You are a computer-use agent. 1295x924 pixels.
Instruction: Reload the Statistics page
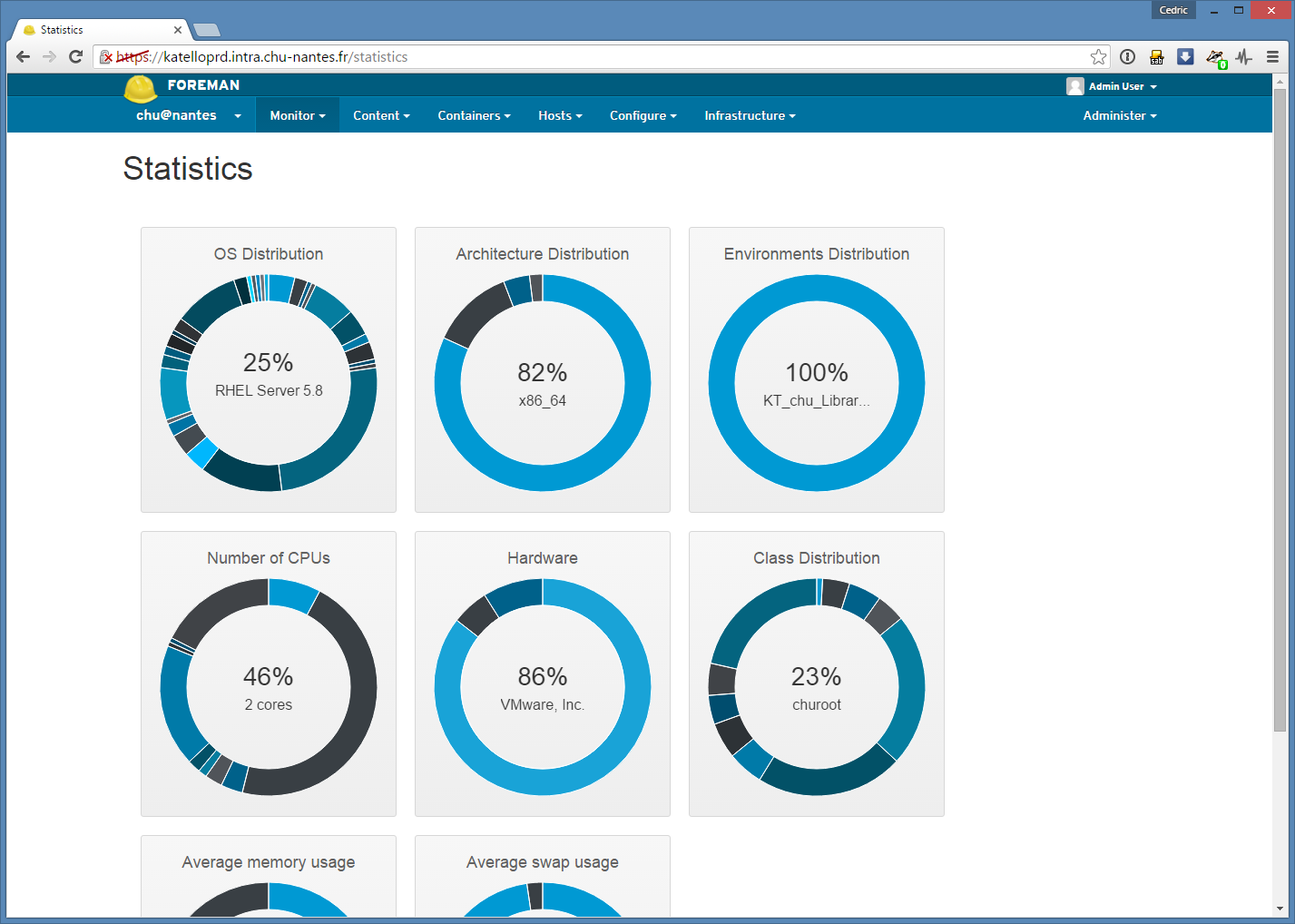coord(76,57)
